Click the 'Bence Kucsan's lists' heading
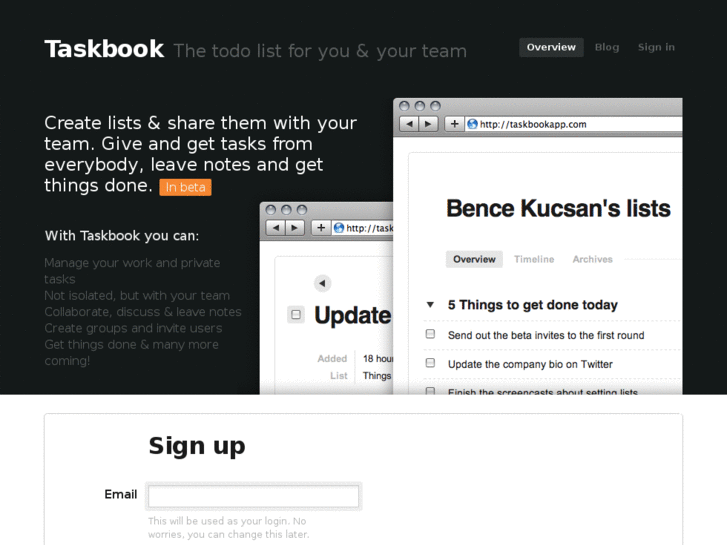The width and height of the screenshot is (727, 545). 558,208
